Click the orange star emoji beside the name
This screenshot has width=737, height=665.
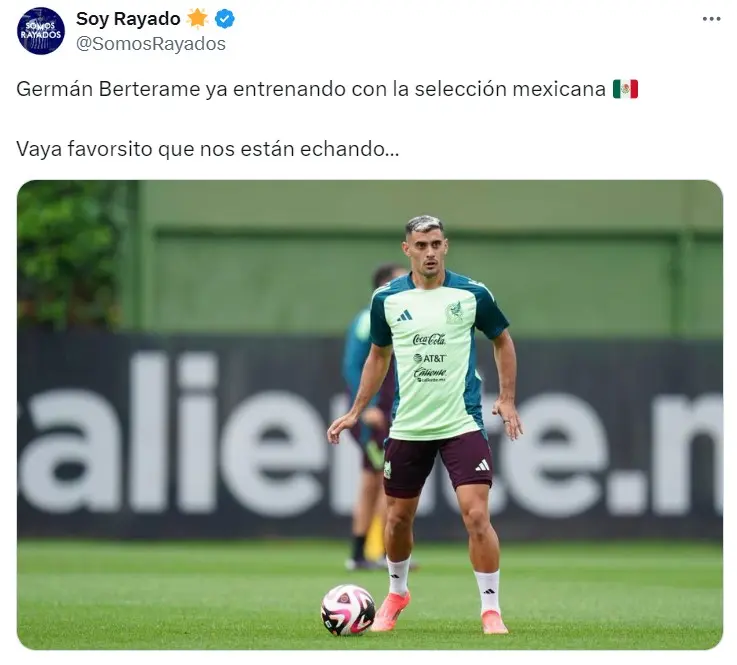point(197,19)
